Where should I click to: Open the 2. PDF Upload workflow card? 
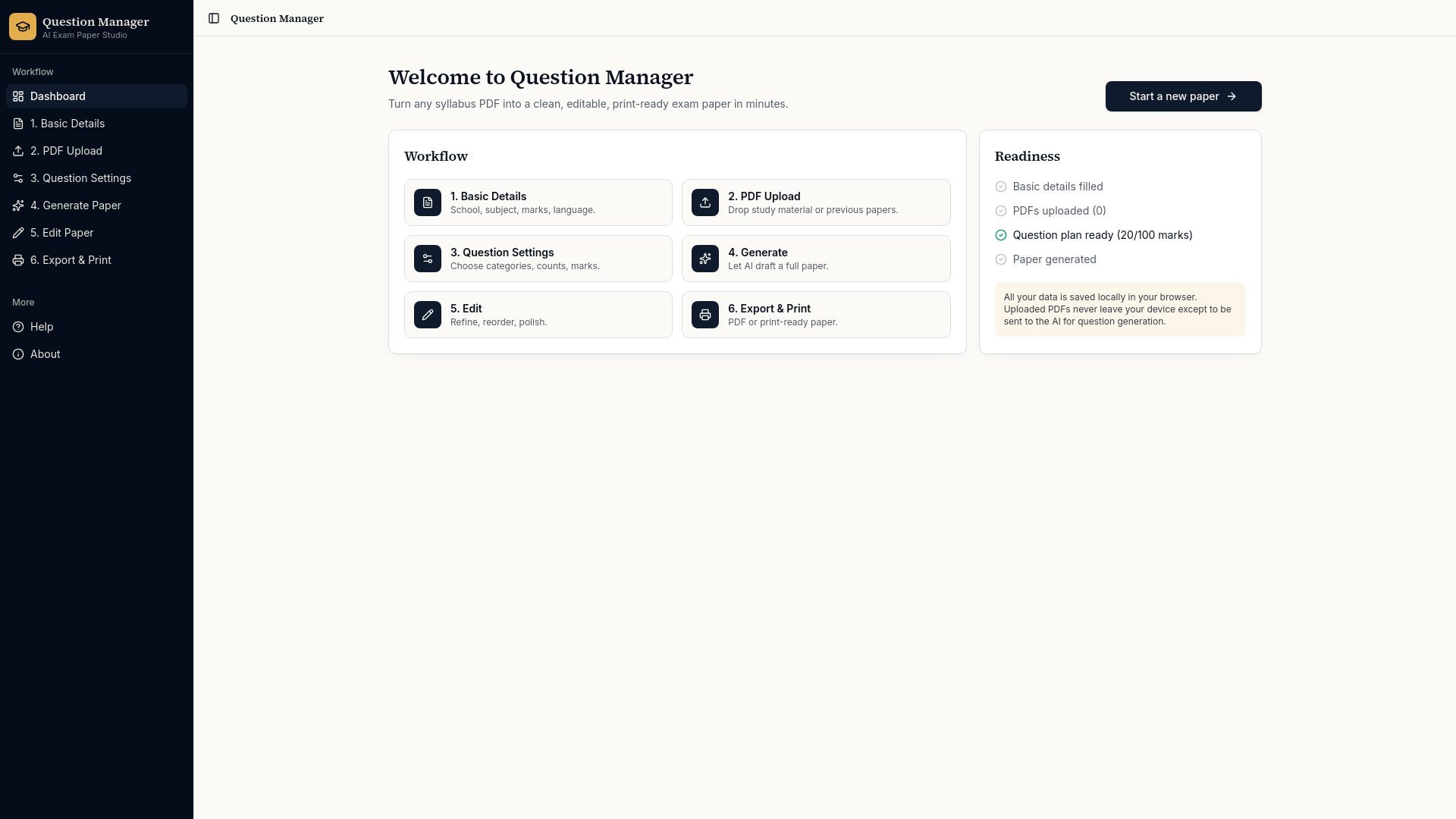(816, 202)
